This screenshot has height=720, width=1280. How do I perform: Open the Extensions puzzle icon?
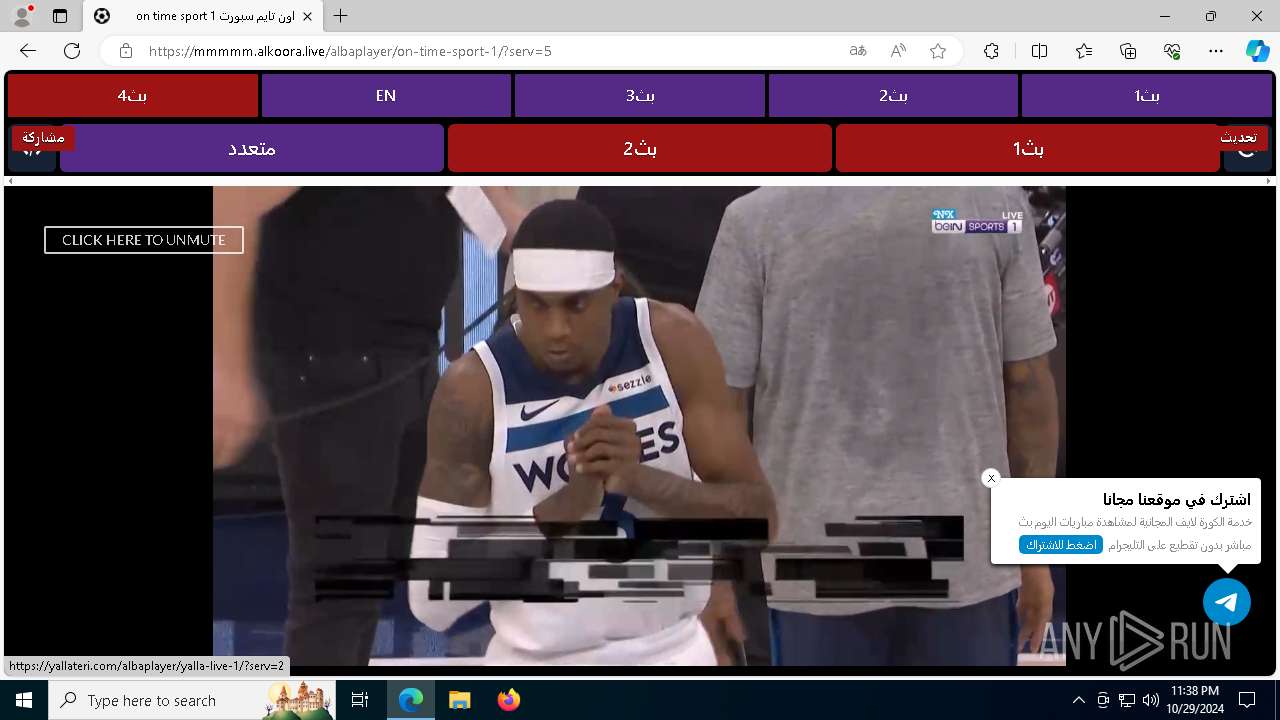(991, 51)
